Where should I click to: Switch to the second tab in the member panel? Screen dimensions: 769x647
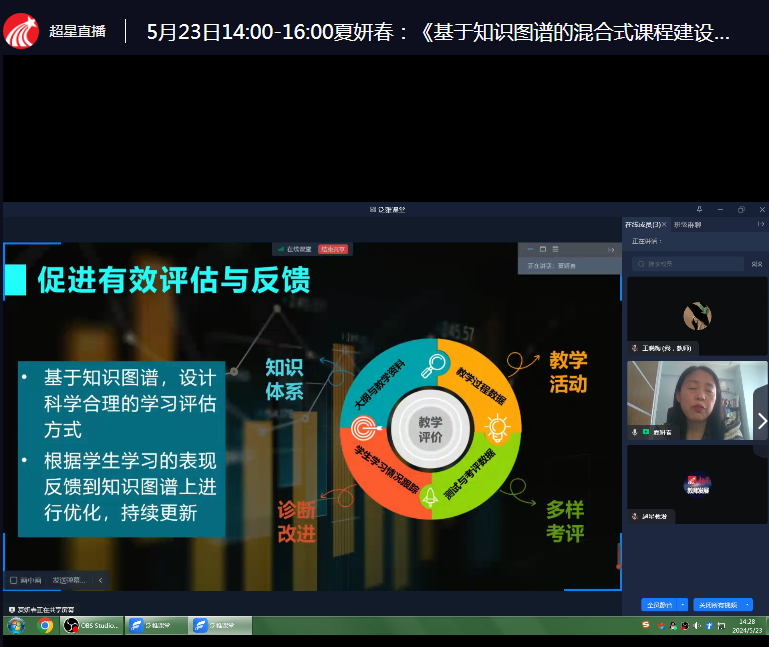(x=688, y=224)
